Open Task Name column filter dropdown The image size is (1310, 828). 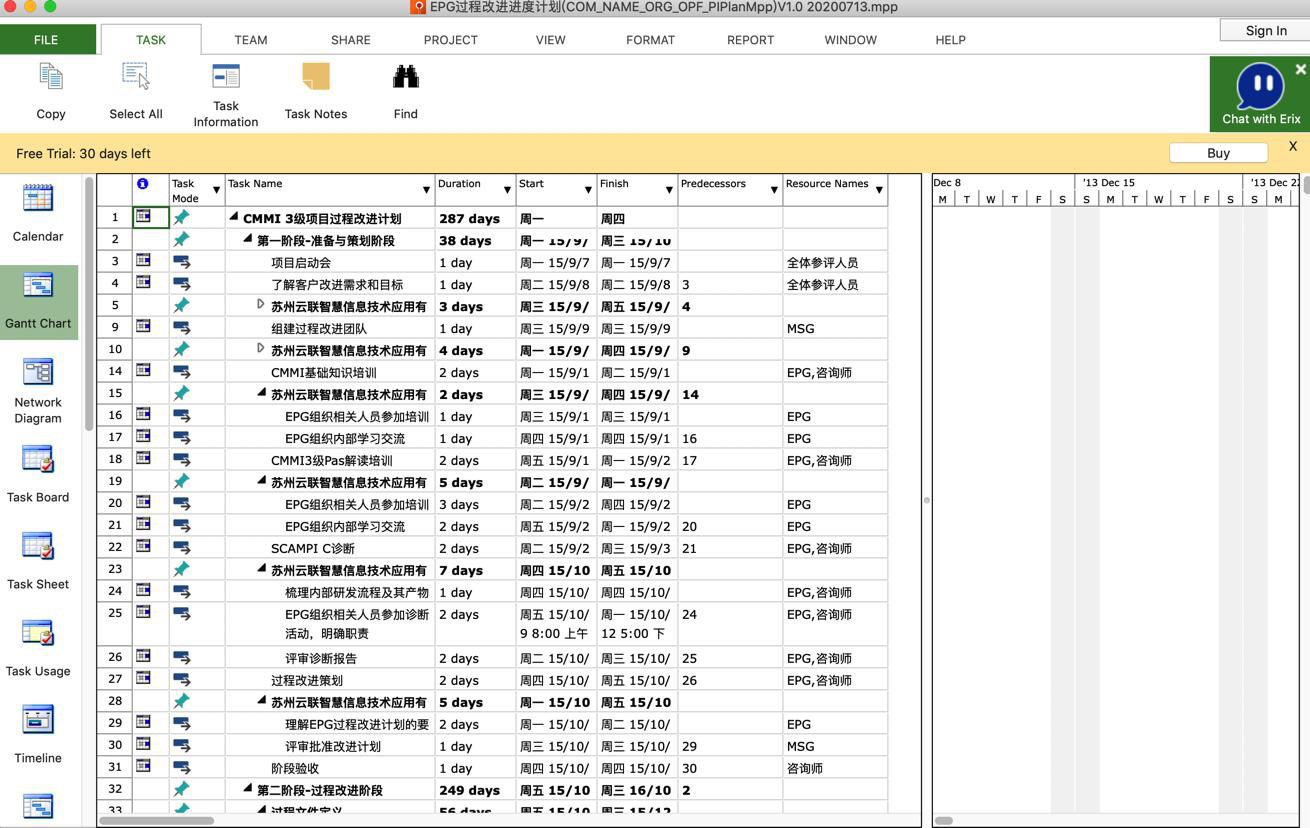click(426, 190)
